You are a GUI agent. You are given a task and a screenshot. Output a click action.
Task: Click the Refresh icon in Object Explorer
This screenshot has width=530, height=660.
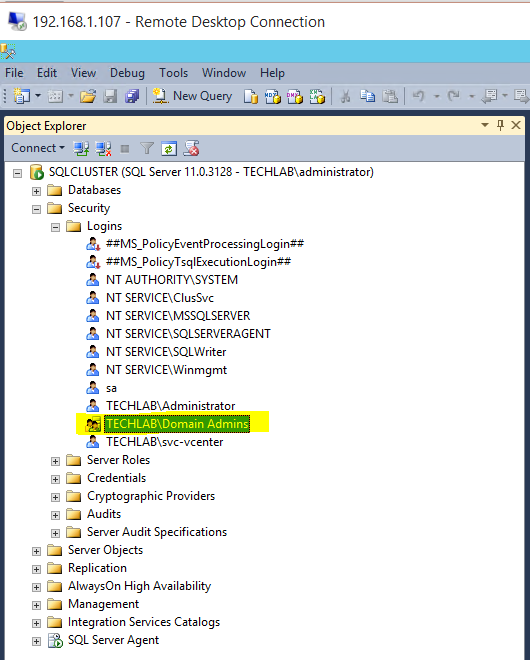[x=169, y=148]
